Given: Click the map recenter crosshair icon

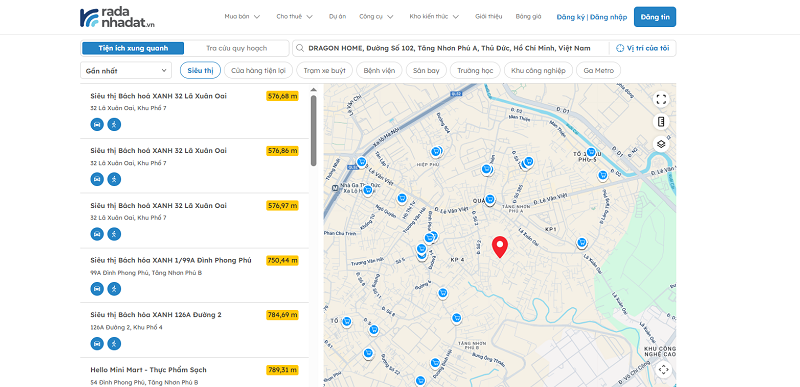Looking at the screenshot, I should 663,369.
